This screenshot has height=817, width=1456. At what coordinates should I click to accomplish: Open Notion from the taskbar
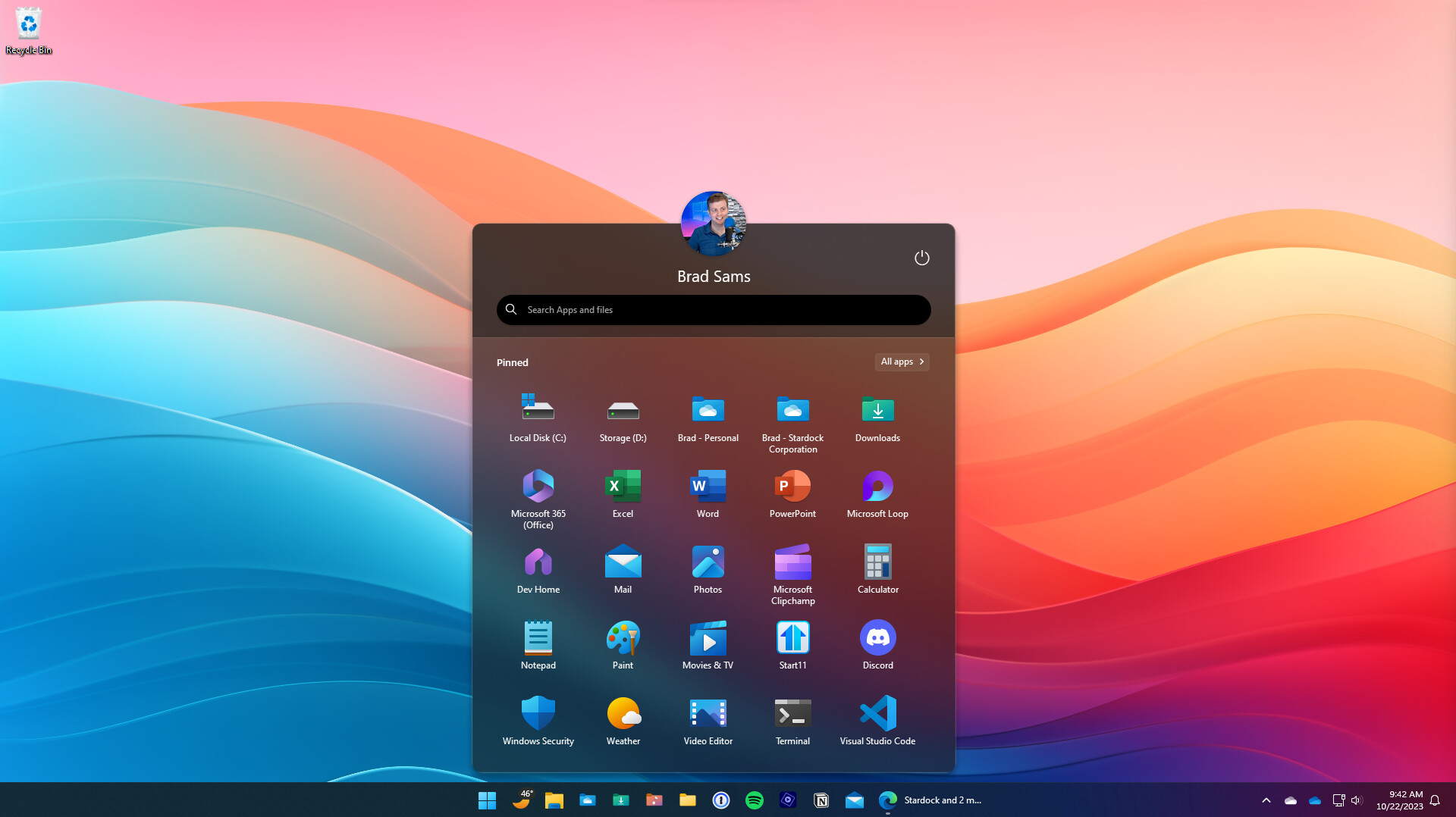pyautogui.click(x=821, y=800)
